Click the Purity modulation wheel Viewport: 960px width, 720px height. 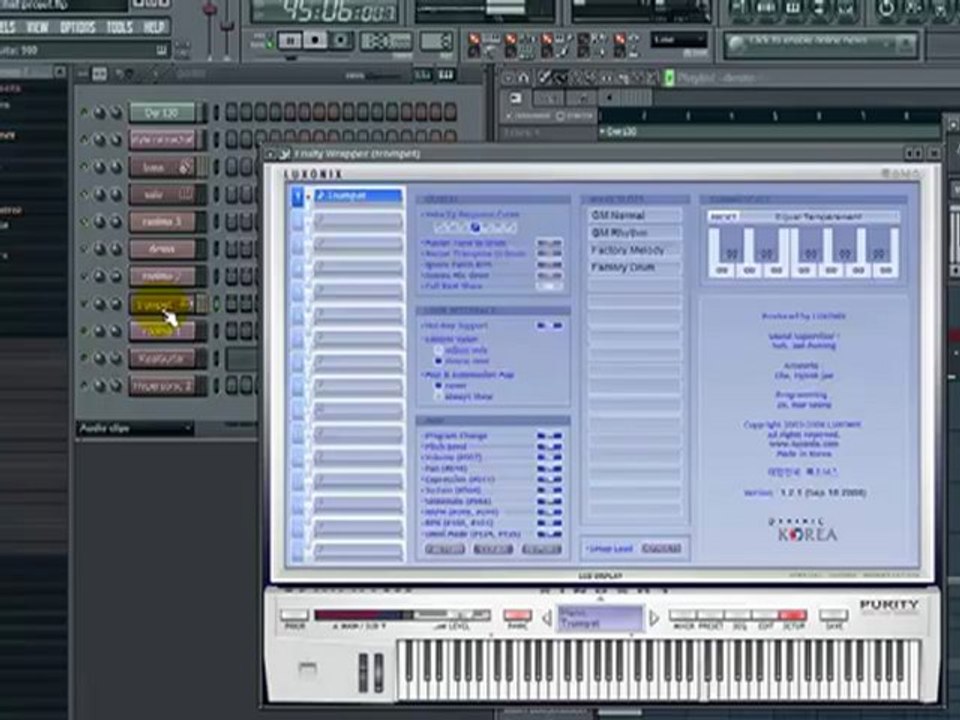(378, 672)
